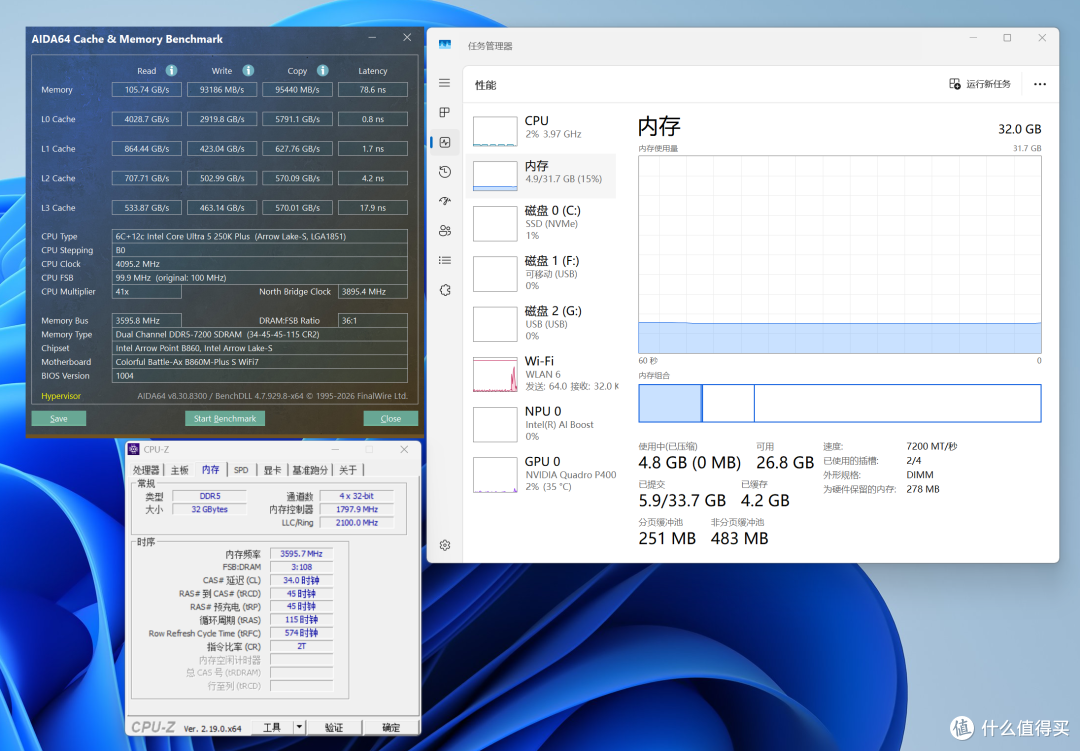Select NPU 0 performance item
This screenshot has height=751, width=1080.
(541, 424)
